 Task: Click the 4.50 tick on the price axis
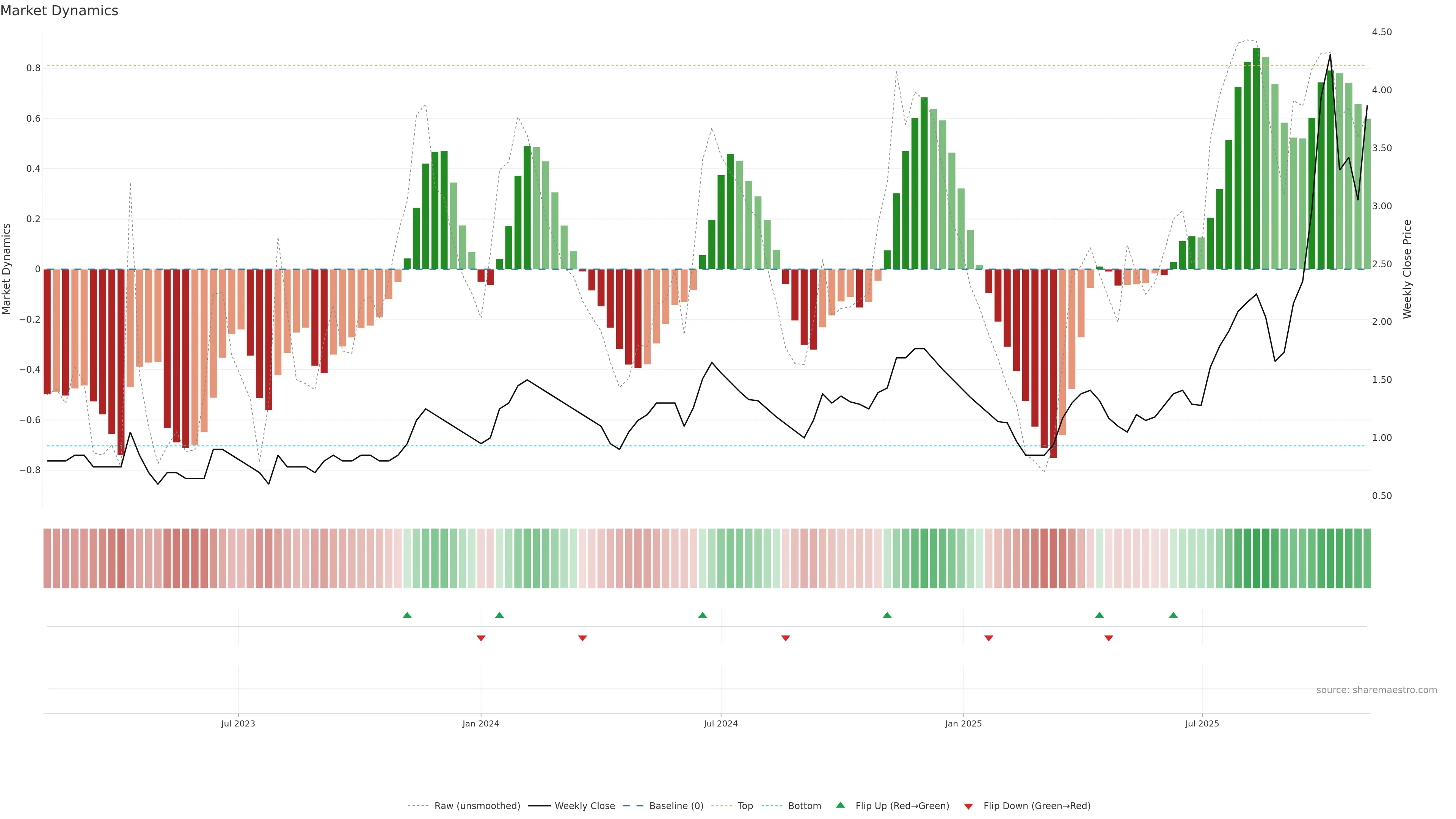[1381, 32]
